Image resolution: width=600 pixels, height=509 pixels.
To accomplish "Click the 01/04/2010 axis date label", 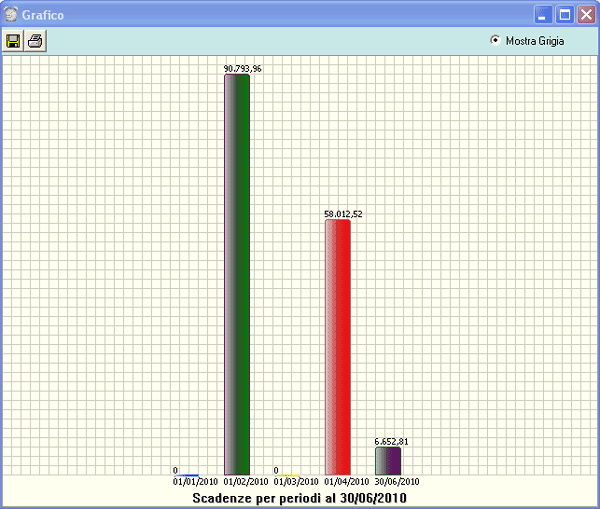I will pos(345,482).
